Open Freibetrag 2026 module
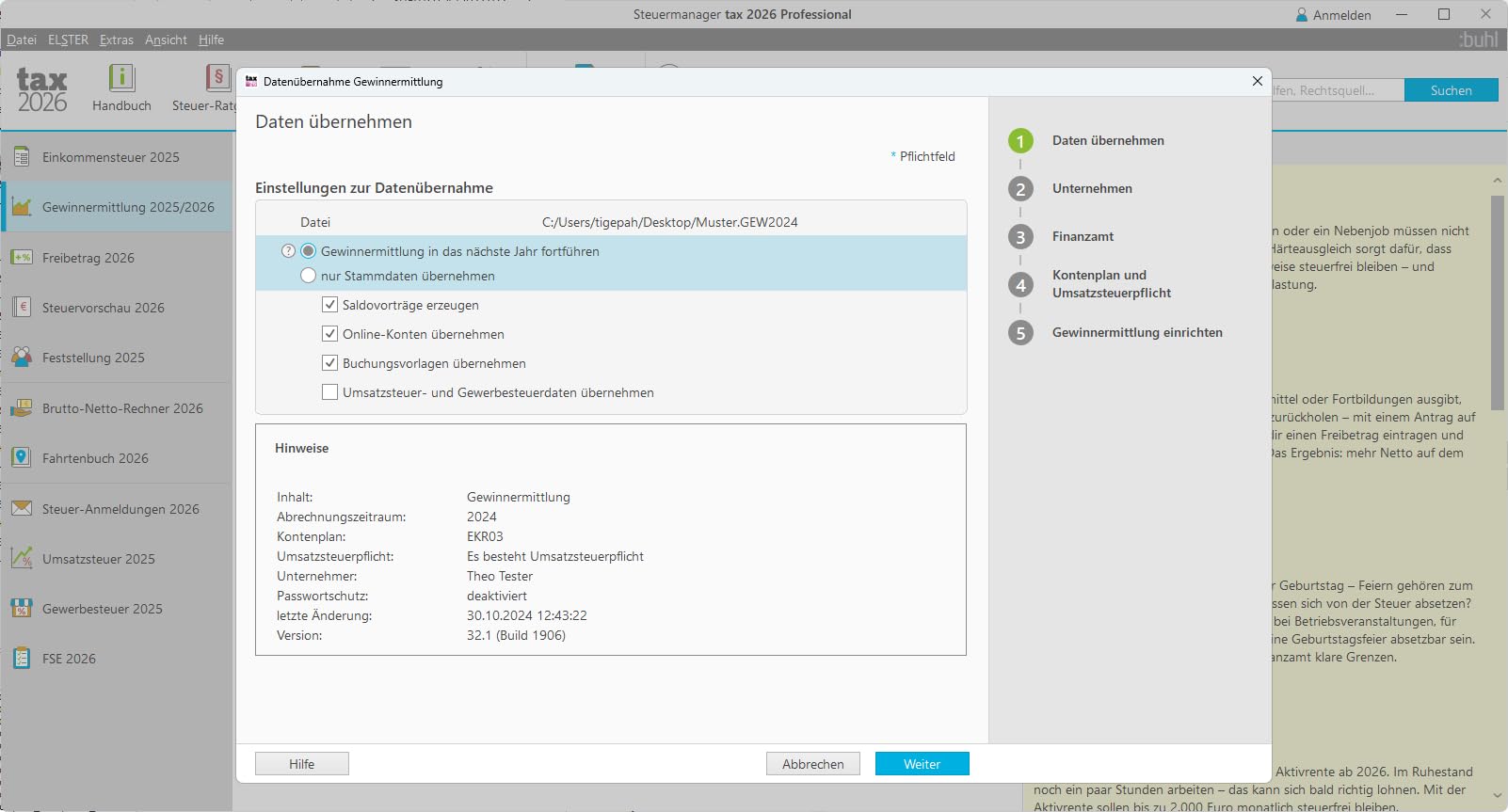 [117, 258]
